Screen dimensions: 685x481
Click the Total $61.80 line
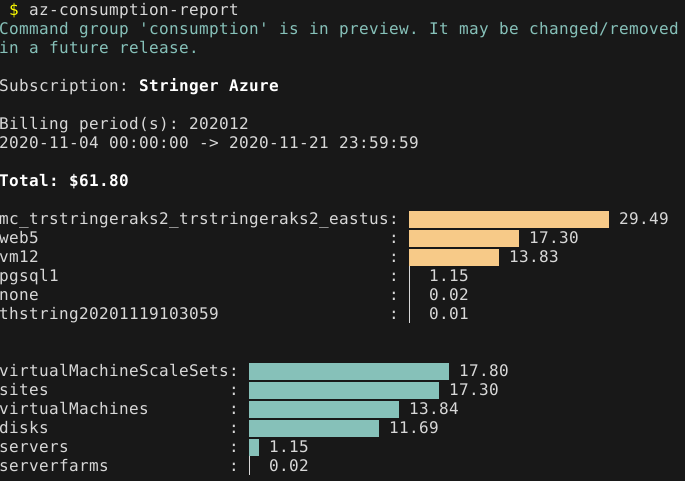coord(64,180)
